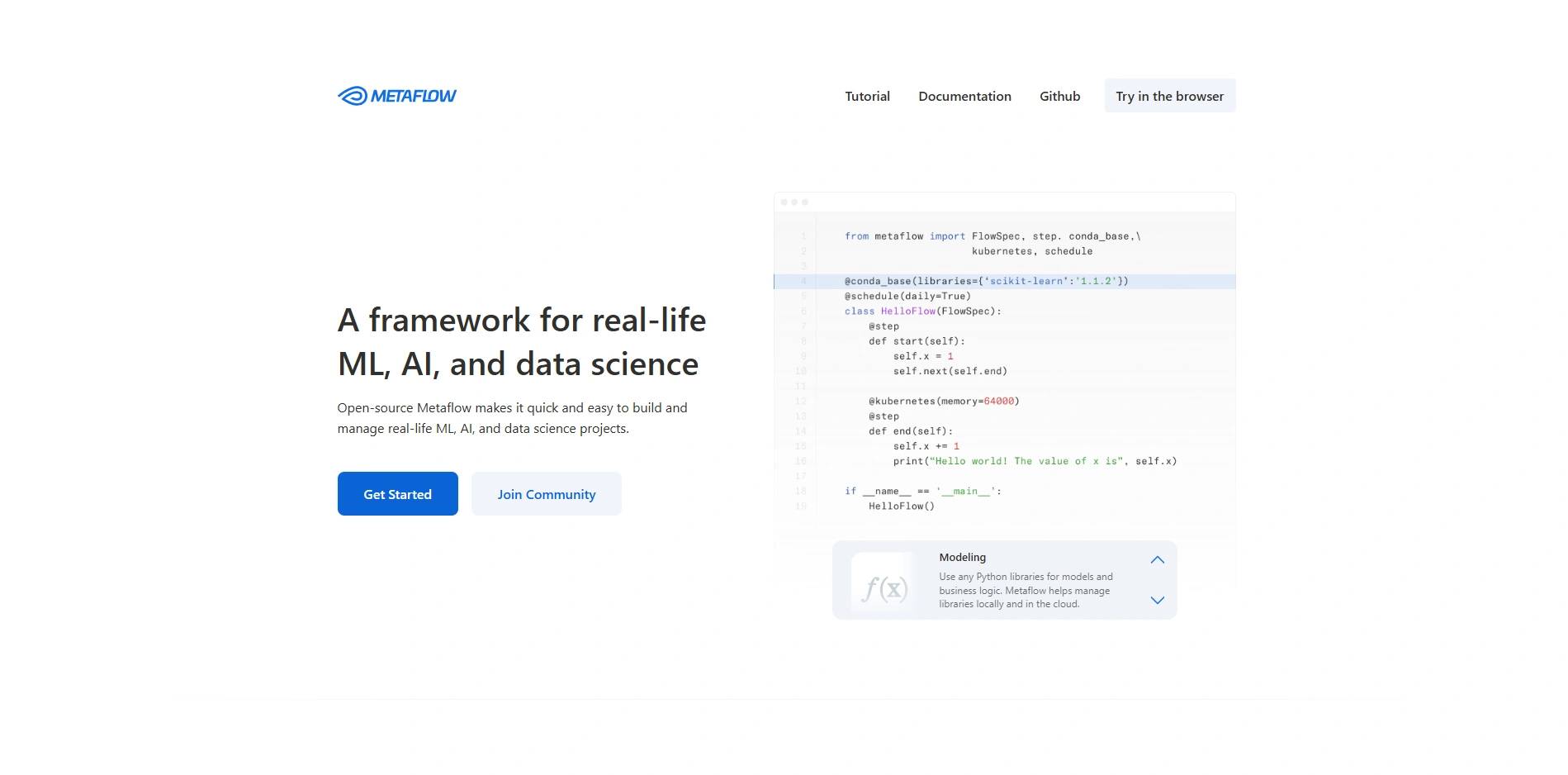The width and height of the screenshot is (1568, 775).
Task: Click the "if __name__ == '__main__':" line
Action: (x=922, y=491)
